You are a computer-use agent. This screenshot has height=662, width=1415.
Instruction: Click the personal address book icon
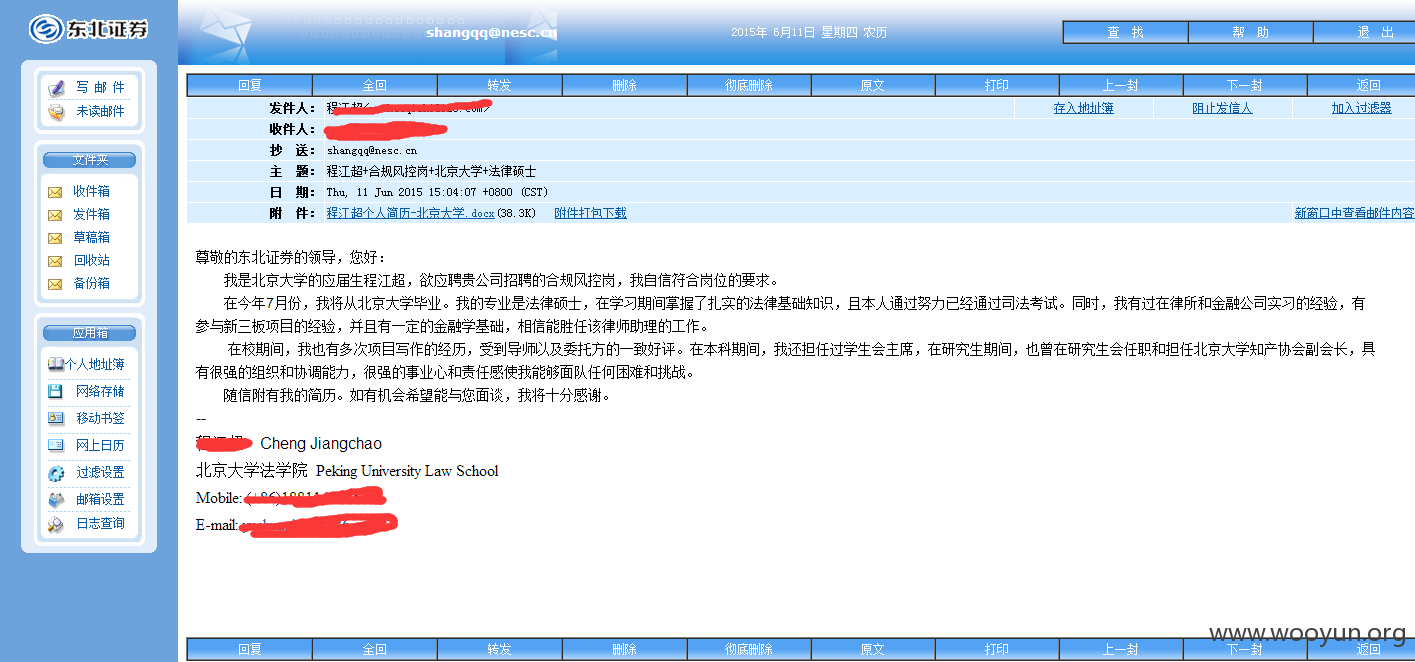[x=56, y=365]
